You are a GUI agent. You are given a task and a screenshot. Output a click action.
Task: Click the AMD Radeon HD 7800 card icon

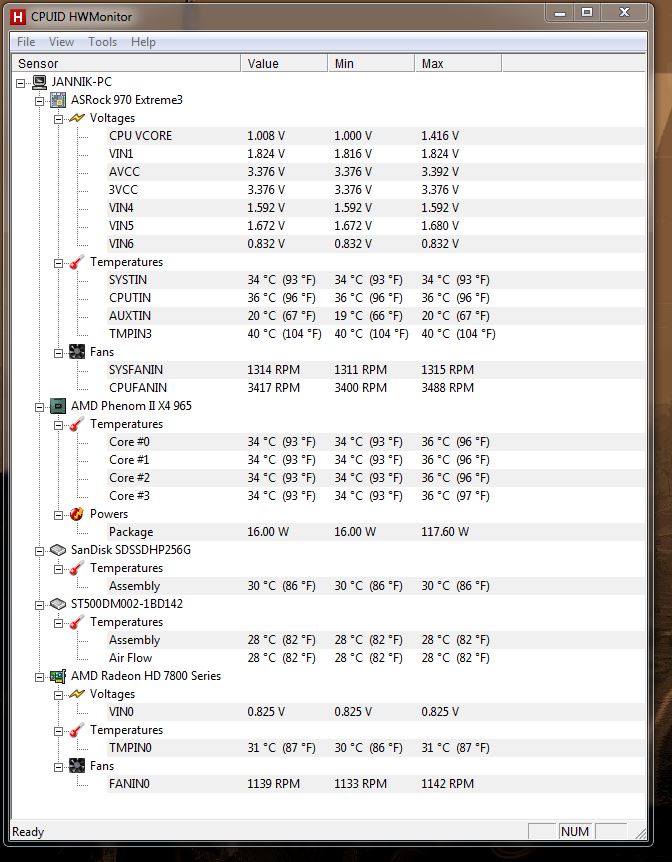(x=58, y=676)
